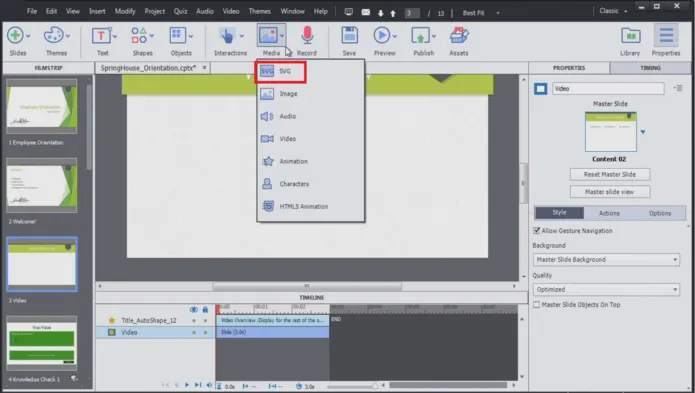The height and width of the screenshot is (393, 695).
Task: Select slide 4 Knowledge Check 1 thumbnail
Action: [42, 342]
